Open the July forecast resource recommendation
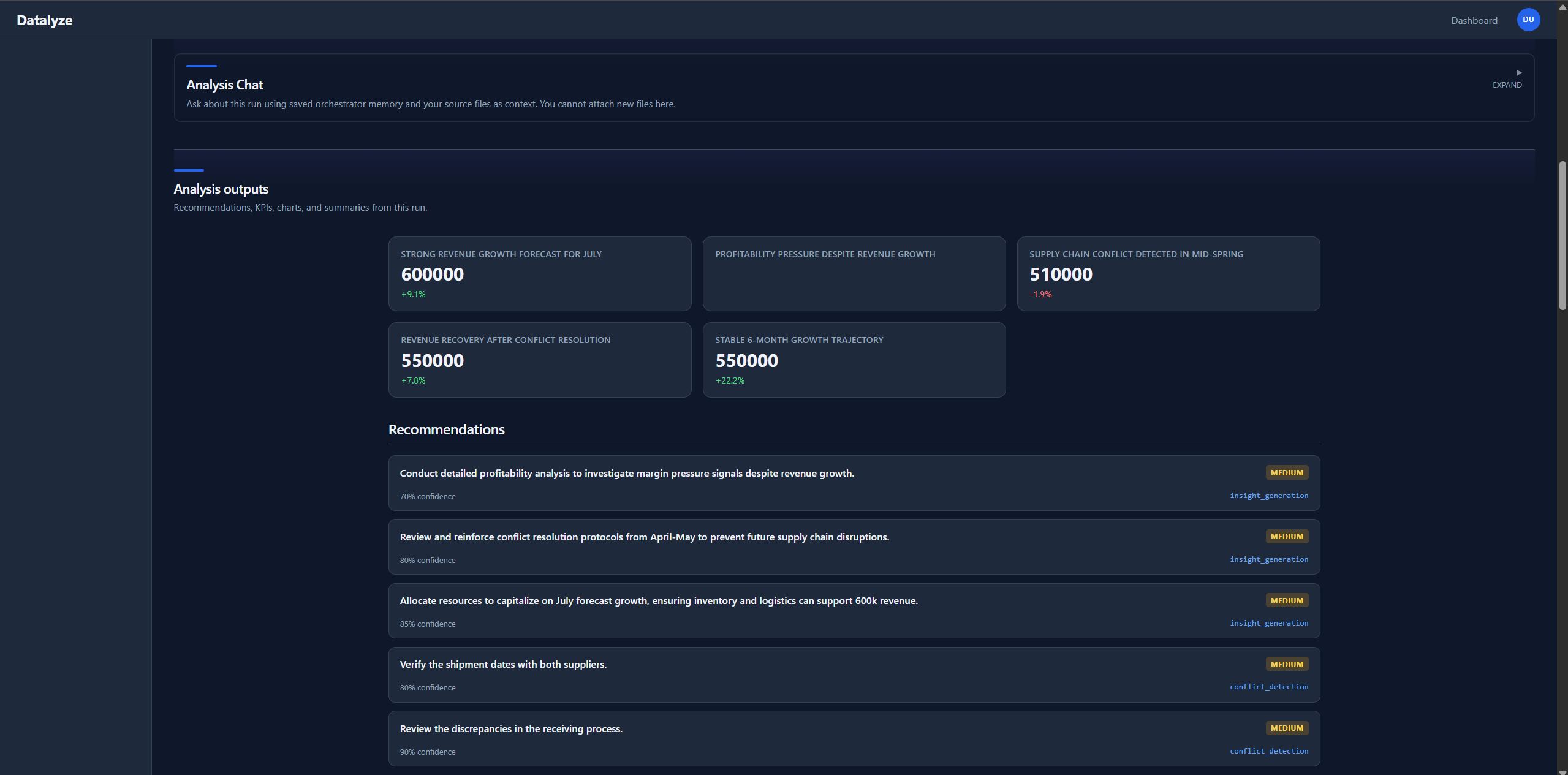Image resolution: width=1568 pixels, height=775 pixels. 658,600
